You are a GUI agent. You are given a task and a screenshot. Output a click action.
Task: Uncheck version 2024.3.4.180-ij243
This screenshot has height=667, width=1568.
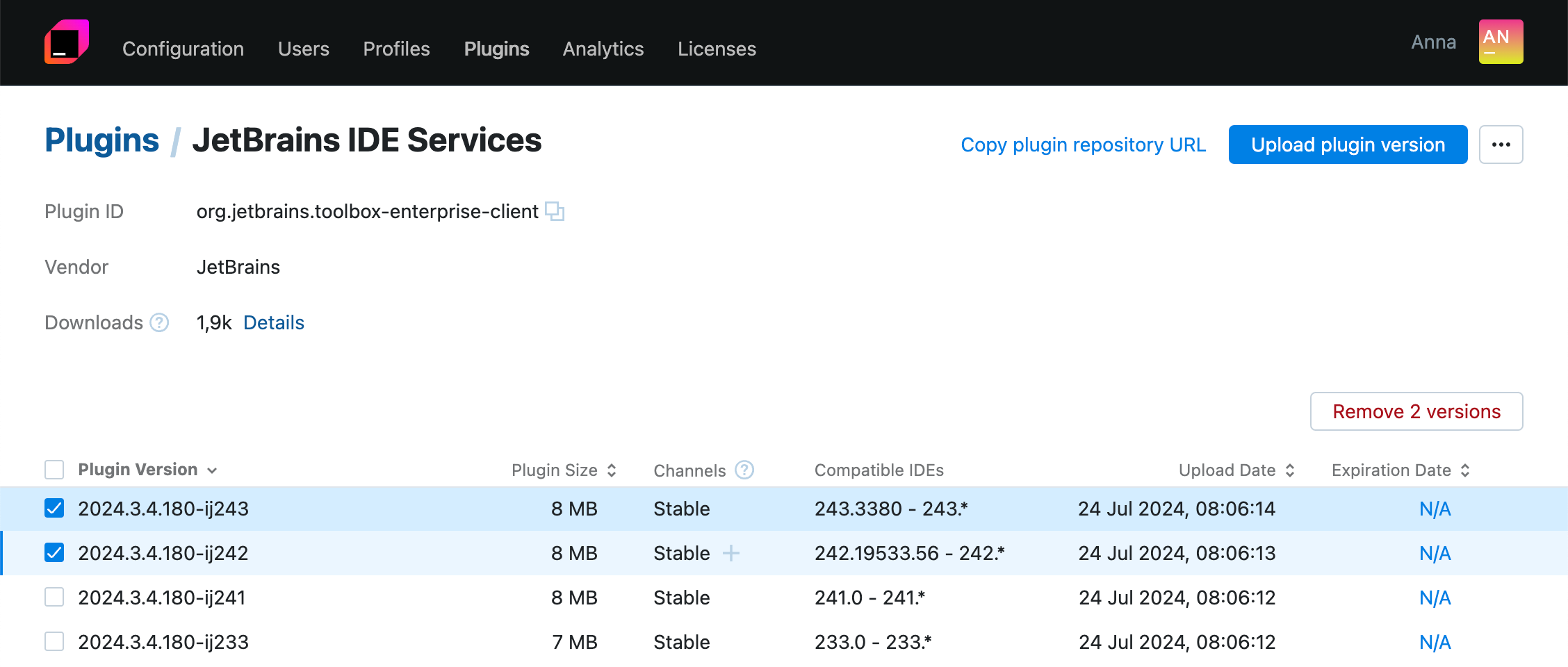54,509
